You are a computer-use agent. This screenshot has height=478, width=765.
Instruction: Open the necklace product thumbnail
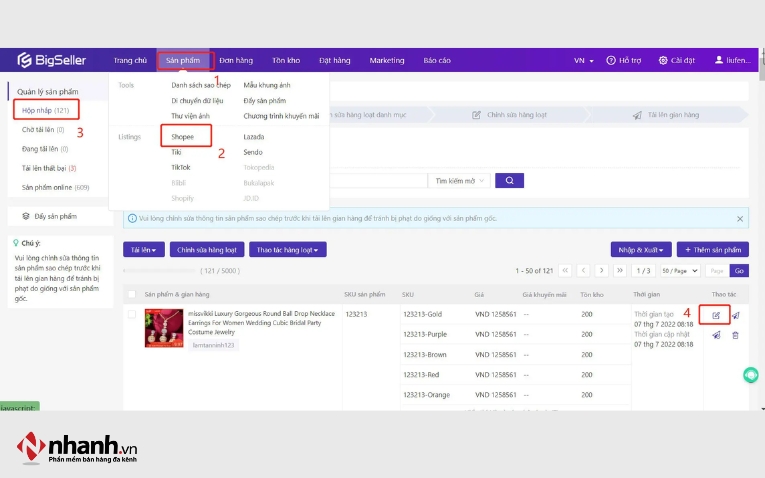[x=164, y=328]
